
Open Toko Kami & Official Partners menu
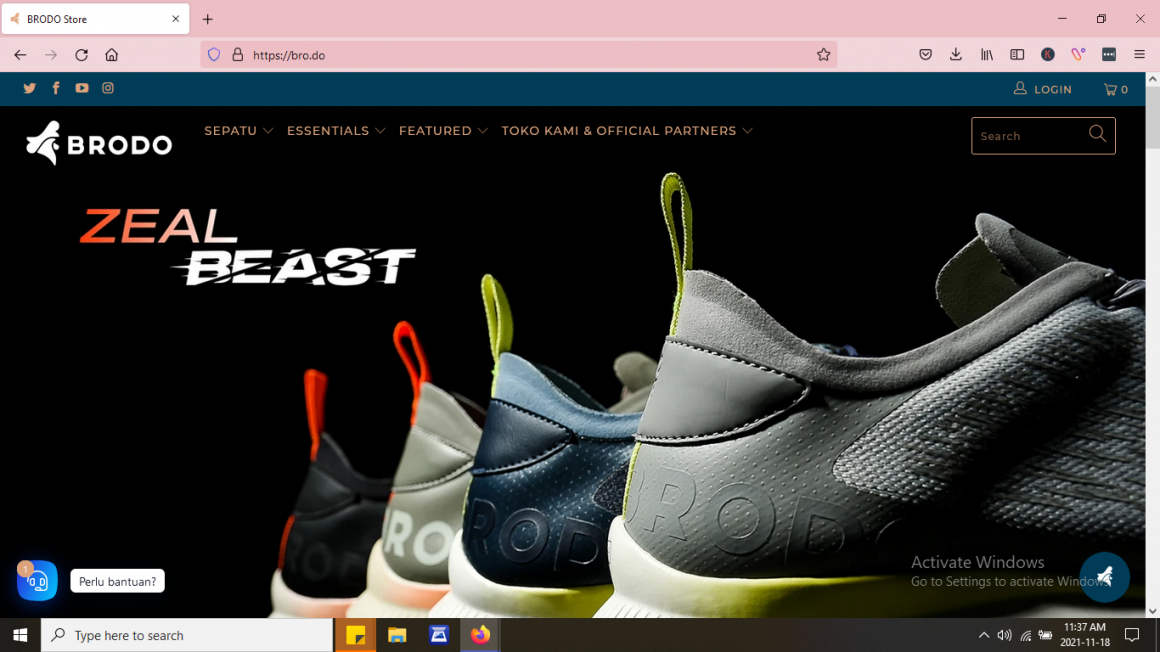(627, 131)
